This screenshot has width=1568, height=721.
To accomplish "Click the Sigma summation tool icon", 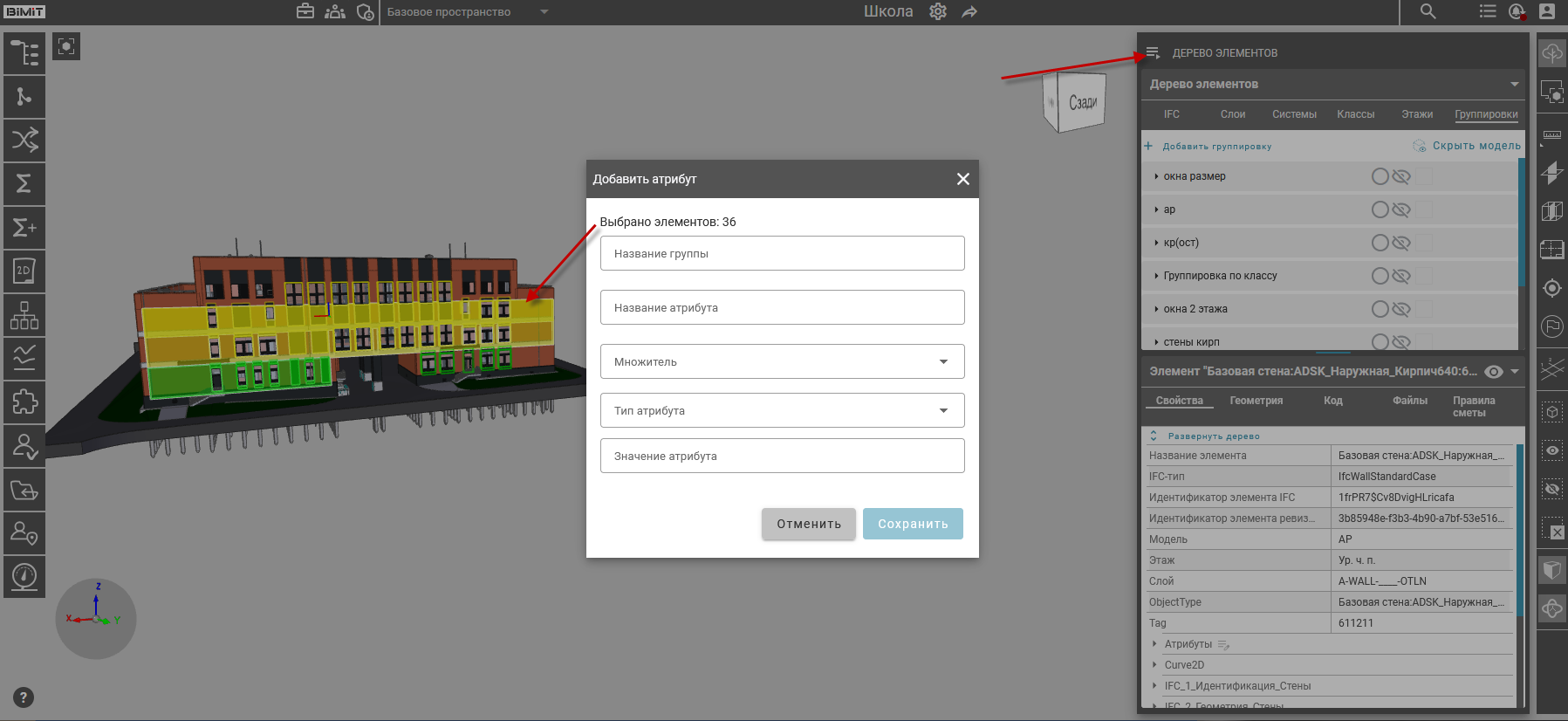I will tap(24, 183).
